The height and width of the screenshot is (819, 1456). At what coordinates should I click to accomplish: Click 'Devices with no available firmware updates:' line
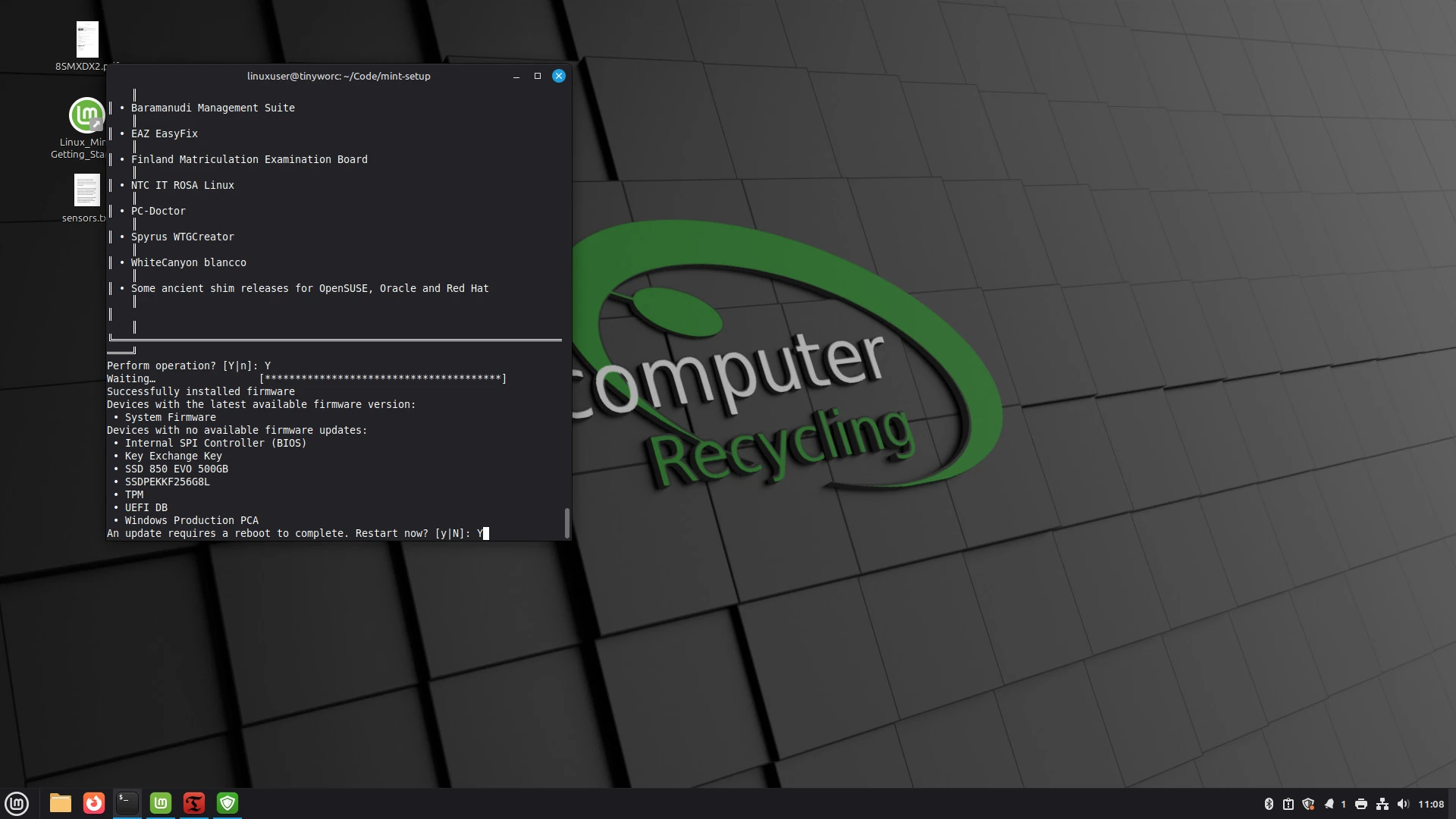click(237, 430)
